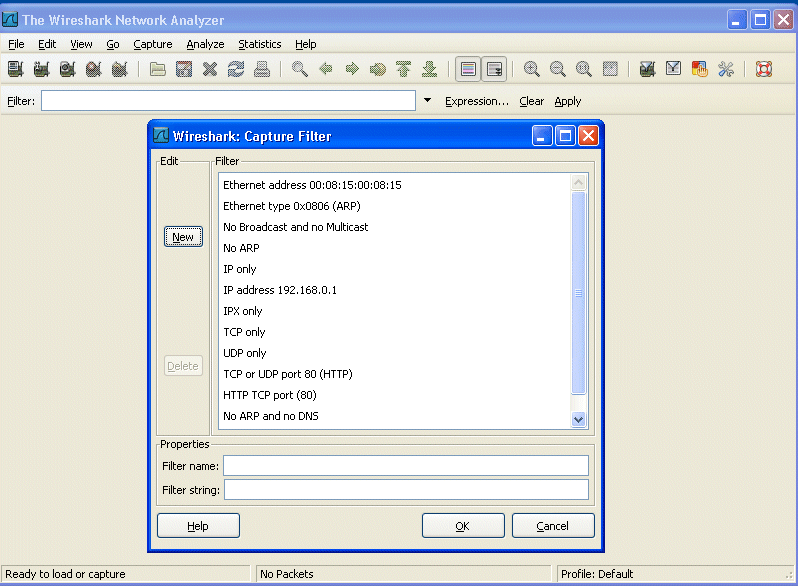
Task: Jump to last packet icon
Action: [430, 69]
